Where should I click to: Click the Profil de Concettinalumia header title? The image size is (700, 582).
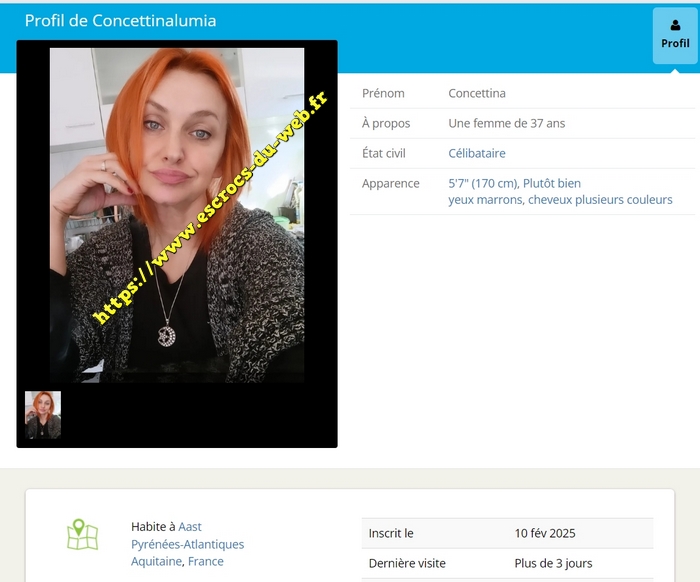coord(120,21)
